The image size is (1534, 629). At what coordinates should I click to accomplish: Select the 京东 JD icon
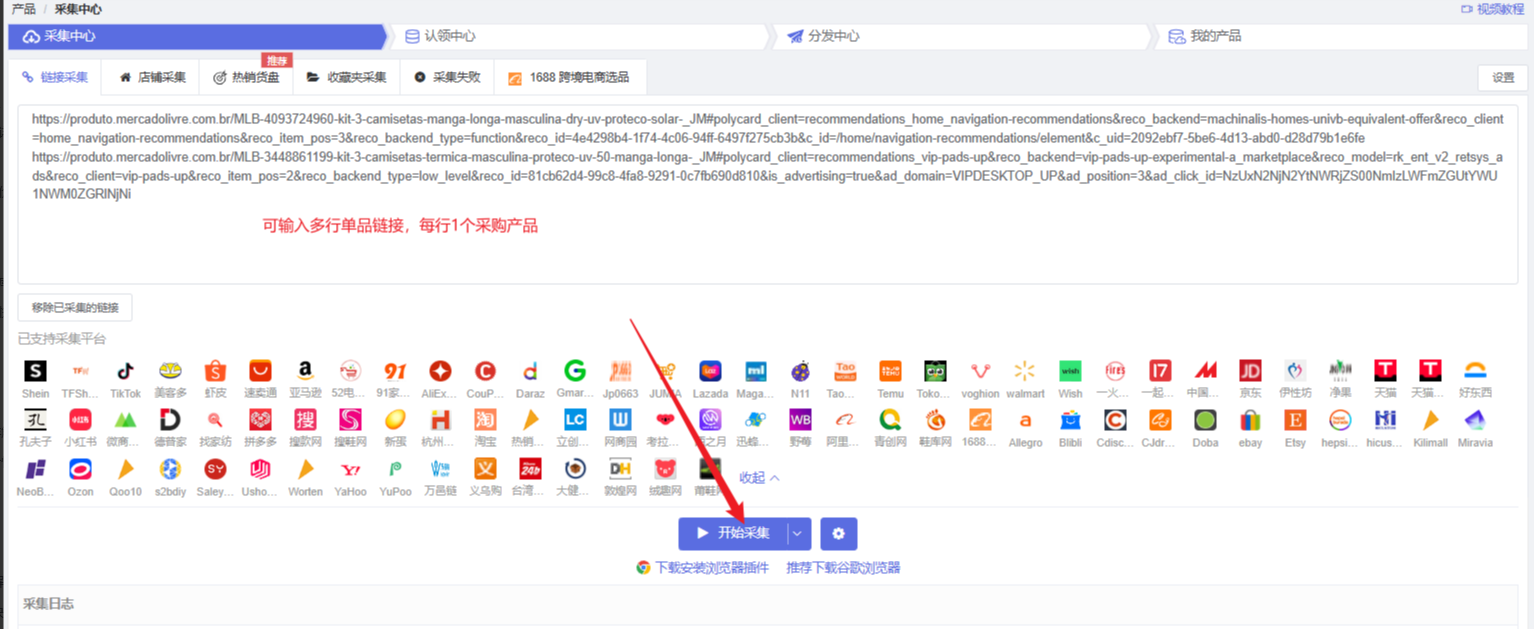[1250, 371]
